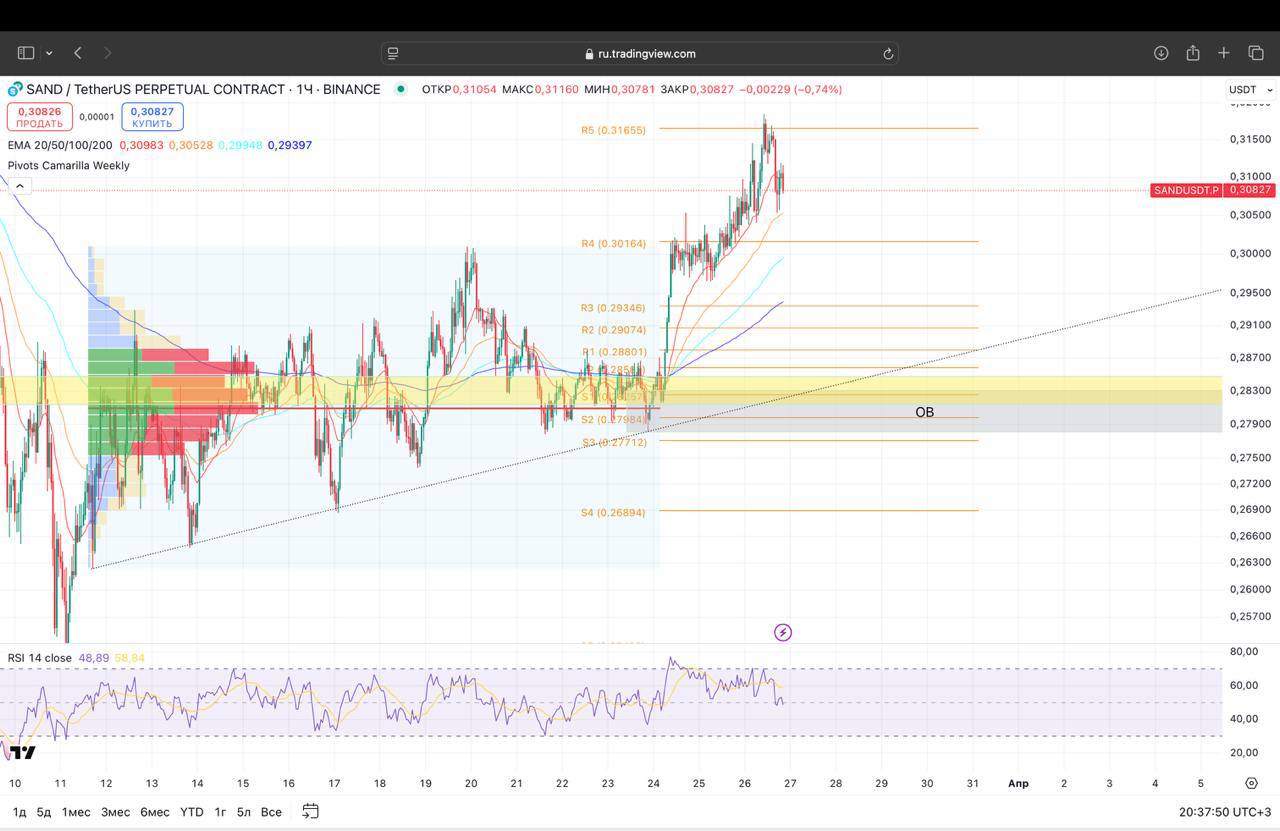Select the OB label on the chart
This screenshot has height=831, width=1280.
click(x=924, y=412)
